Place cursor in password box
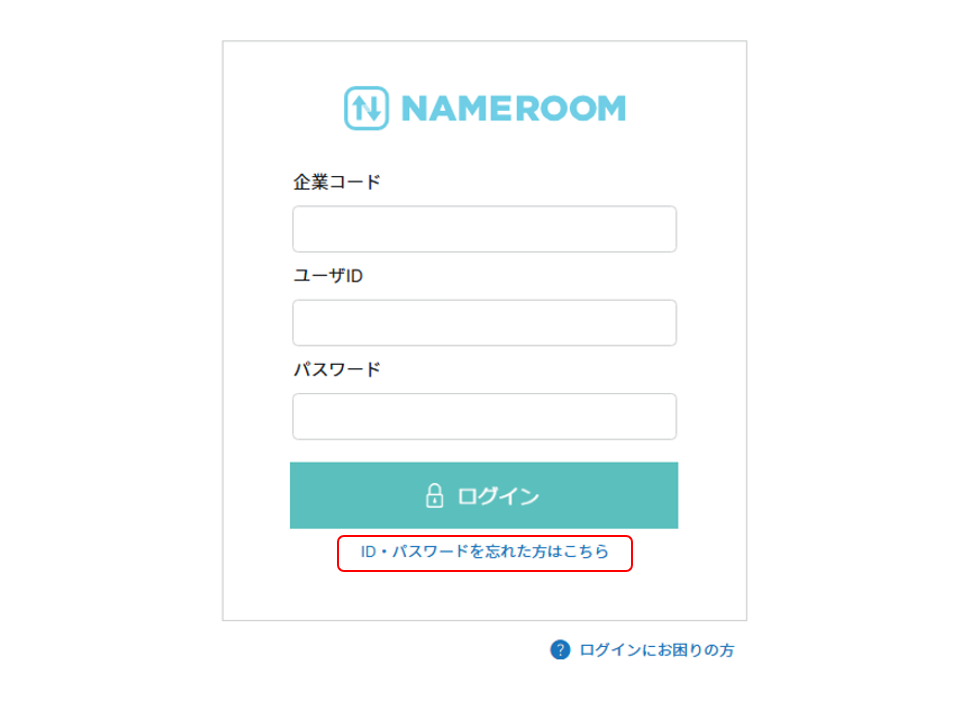The height and width of the screenshot is (706, 972). [x=484, y=416]
